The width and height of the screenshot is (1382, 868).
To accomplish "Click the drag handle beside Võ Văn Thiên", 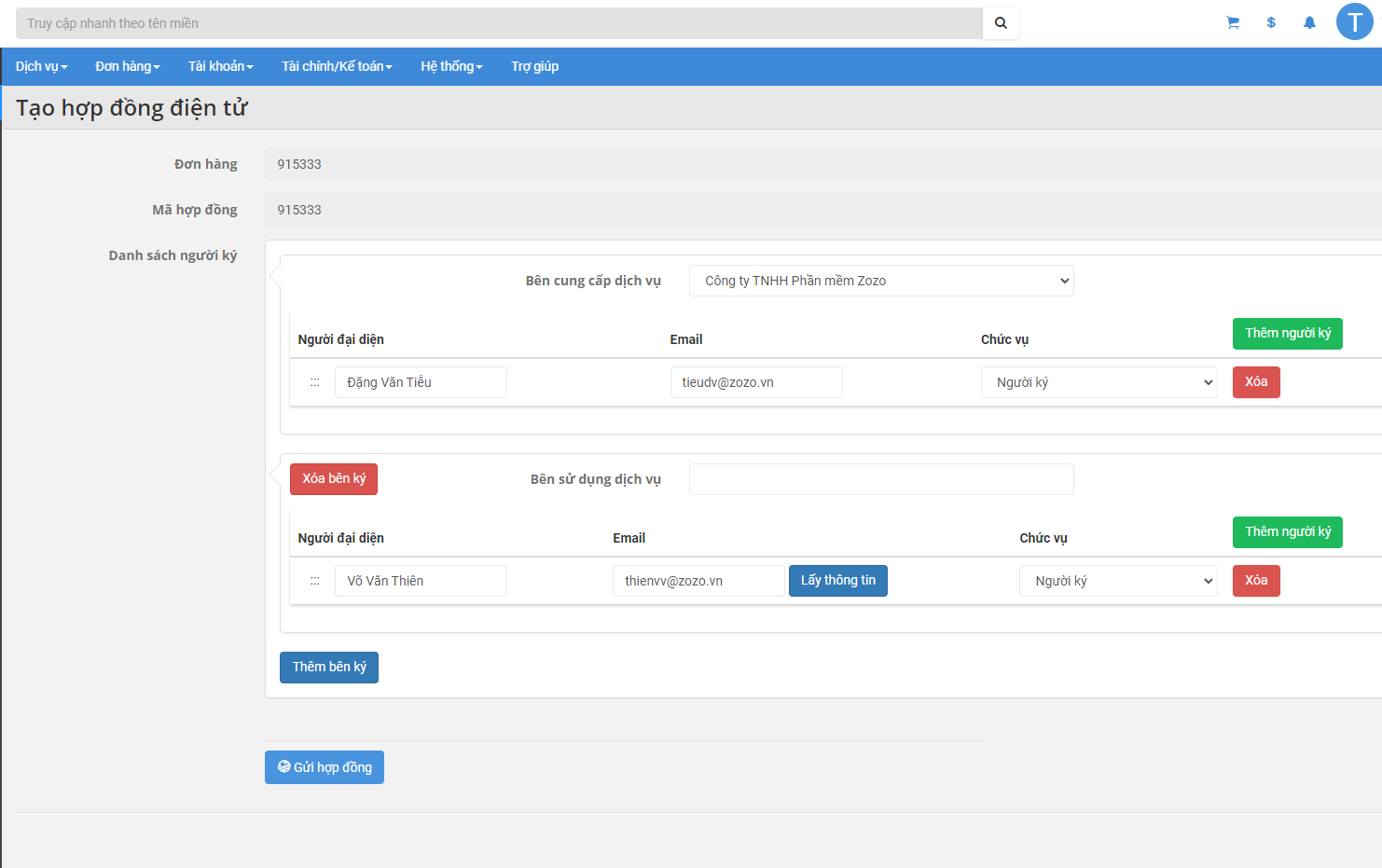I will tap(315, 581).
